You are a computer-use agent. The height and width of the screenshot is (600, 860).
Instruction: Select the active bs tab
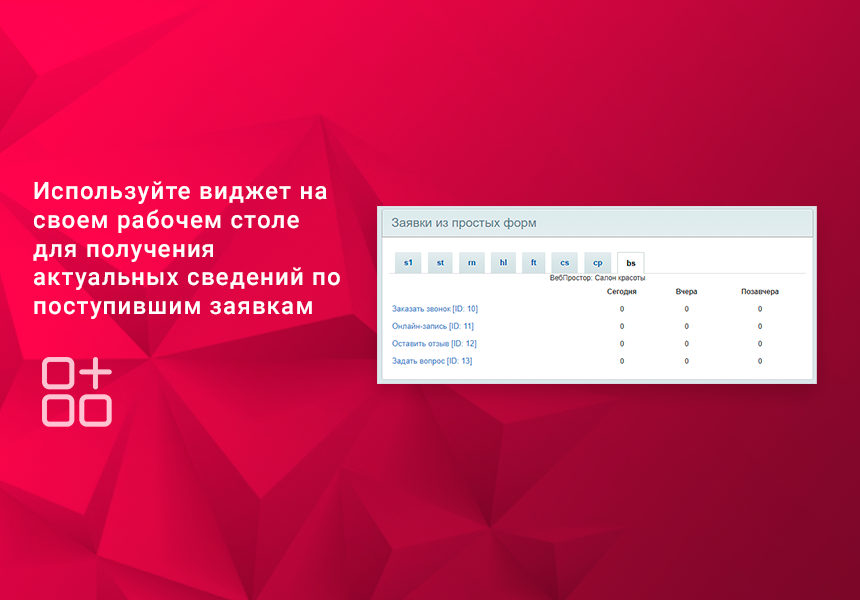(x=630, y=263)
